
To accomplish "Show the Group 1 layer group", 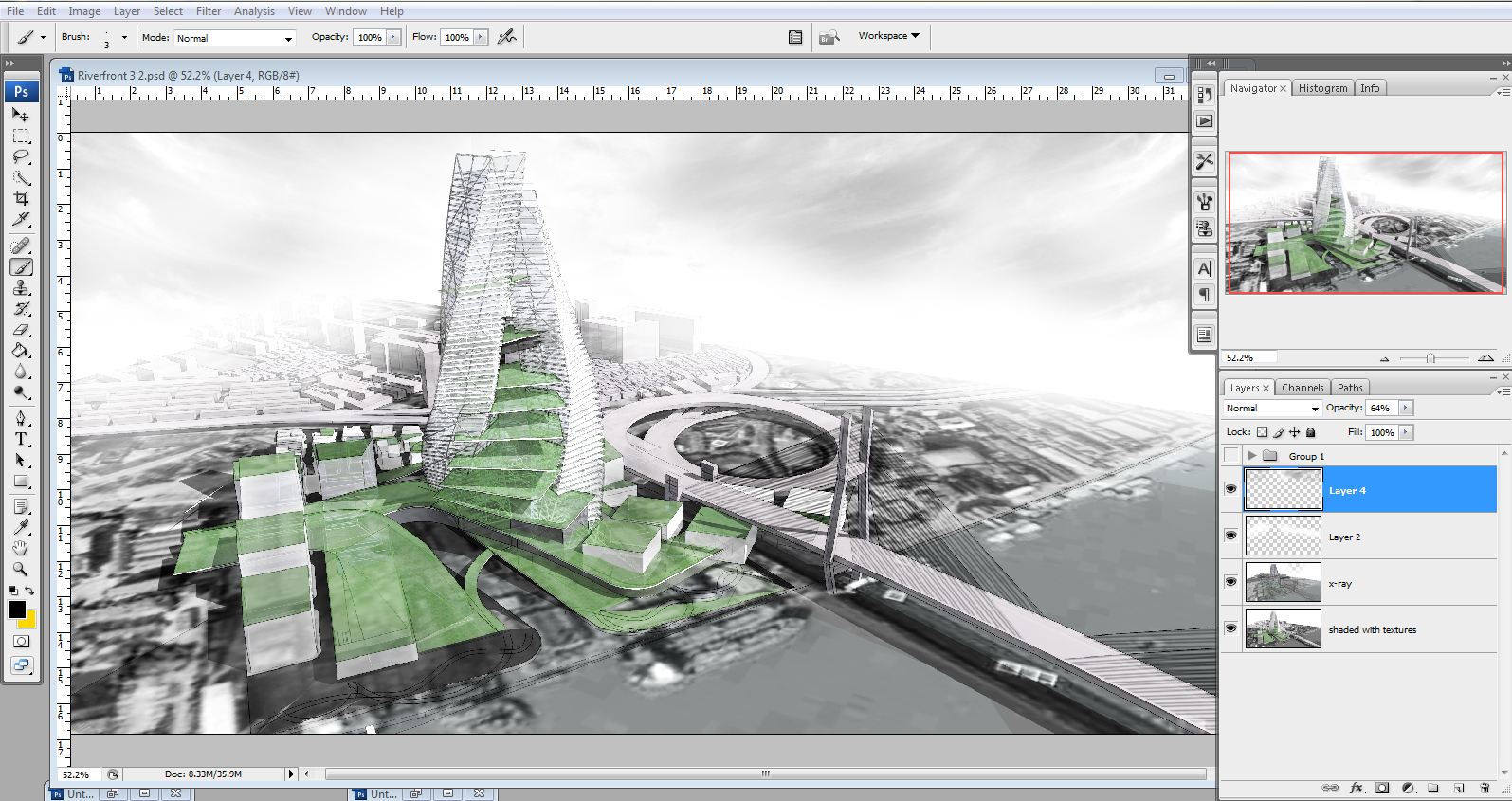I will click(x=1230, y=456).
